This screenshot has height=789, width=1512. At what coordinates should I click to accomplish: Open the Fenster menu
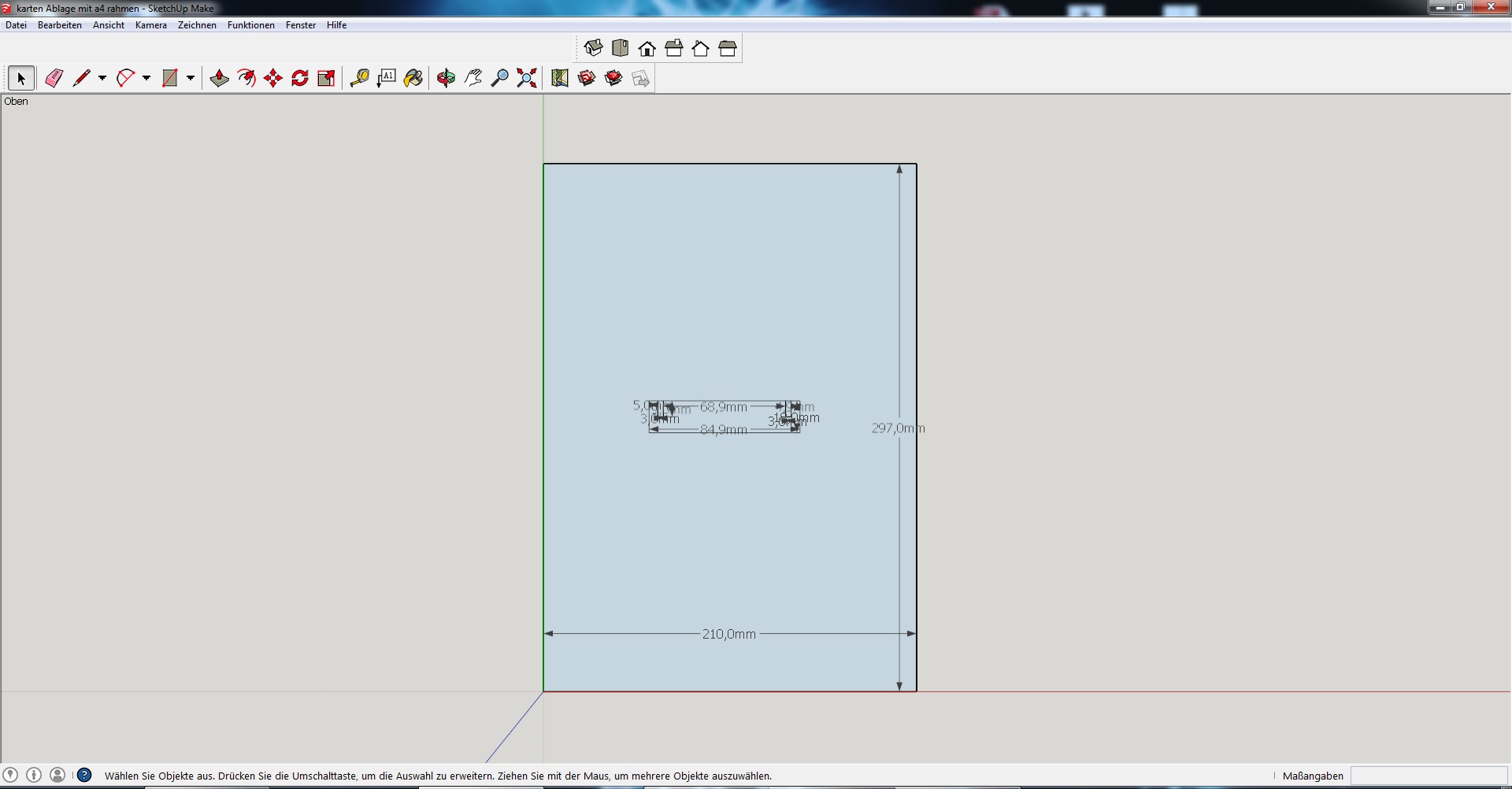coord(301,25)
